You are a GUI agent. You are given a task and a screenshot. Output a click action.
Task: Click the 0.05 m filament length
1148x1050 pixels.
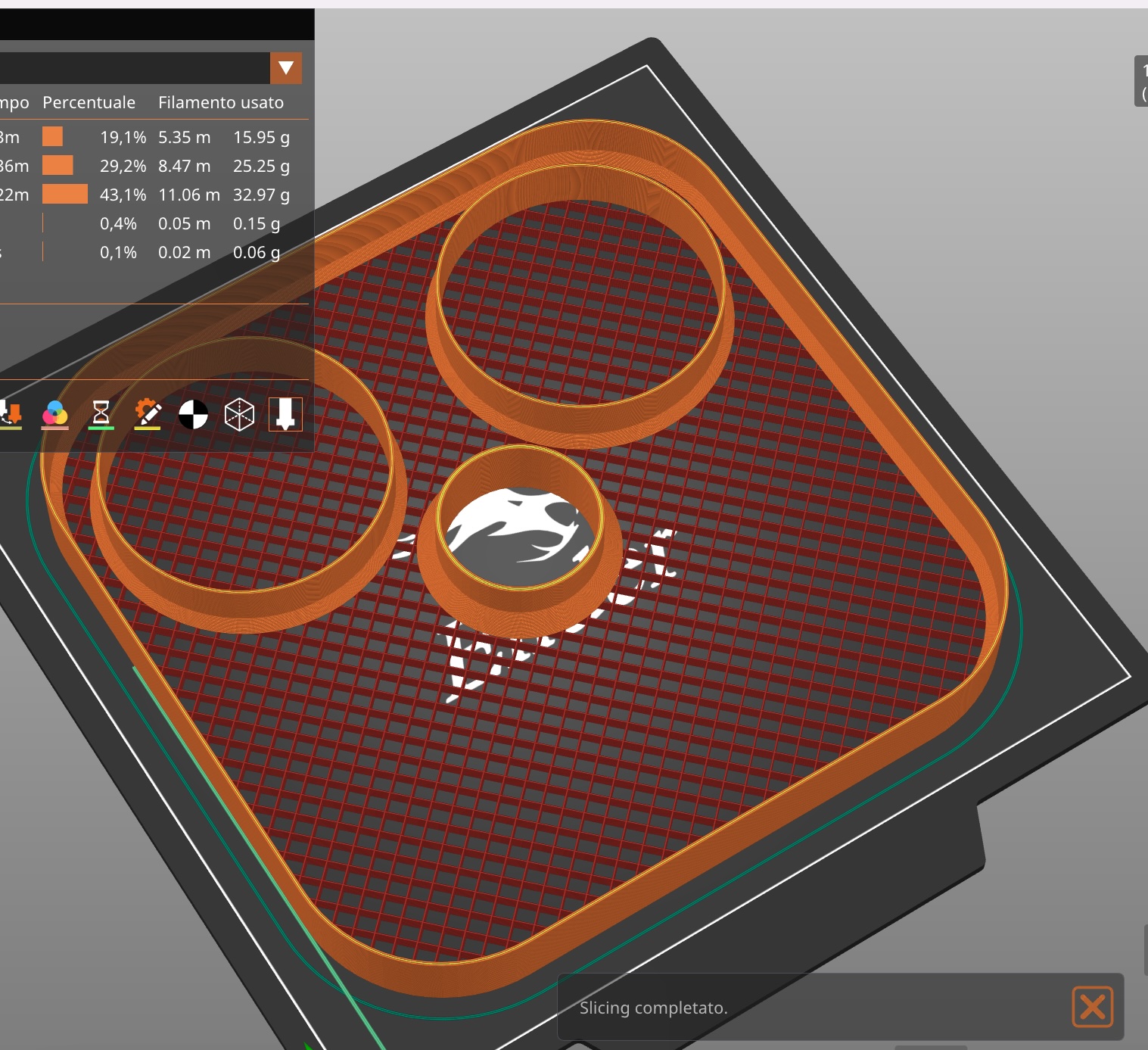184,223
